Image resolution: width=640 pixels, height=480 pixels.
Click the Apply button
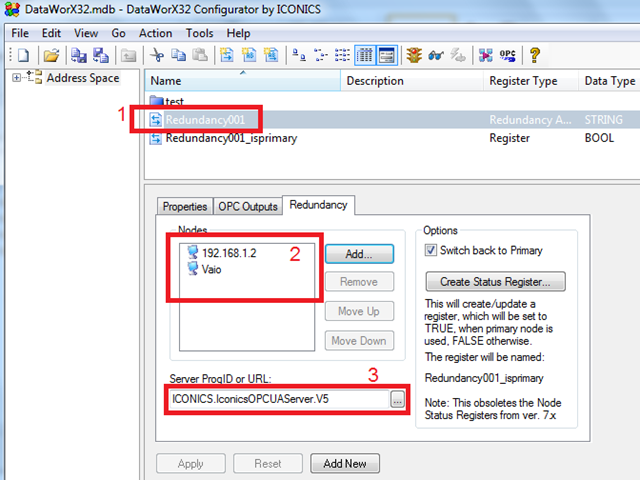pyautogui.click(x=191, y=463)
